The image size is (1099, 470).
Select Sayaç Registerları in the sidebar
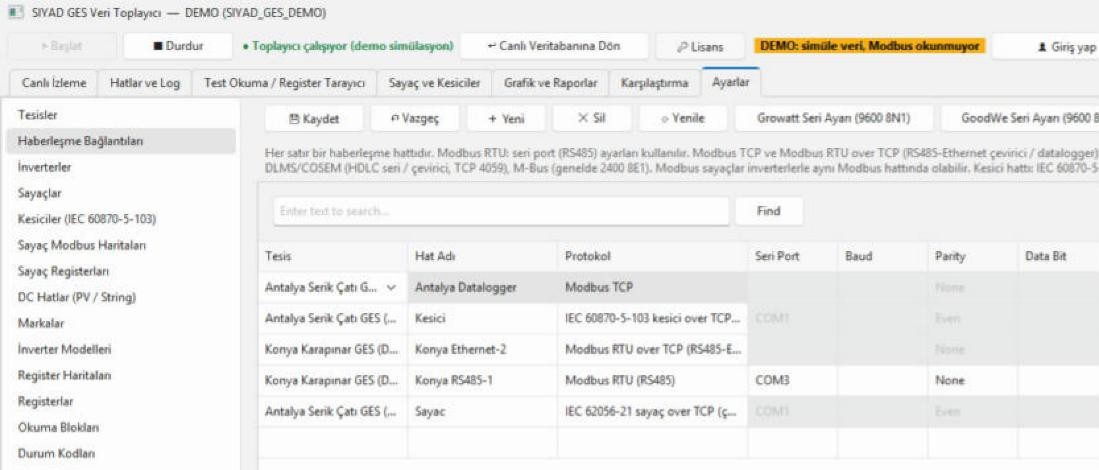tap(119, 271)
